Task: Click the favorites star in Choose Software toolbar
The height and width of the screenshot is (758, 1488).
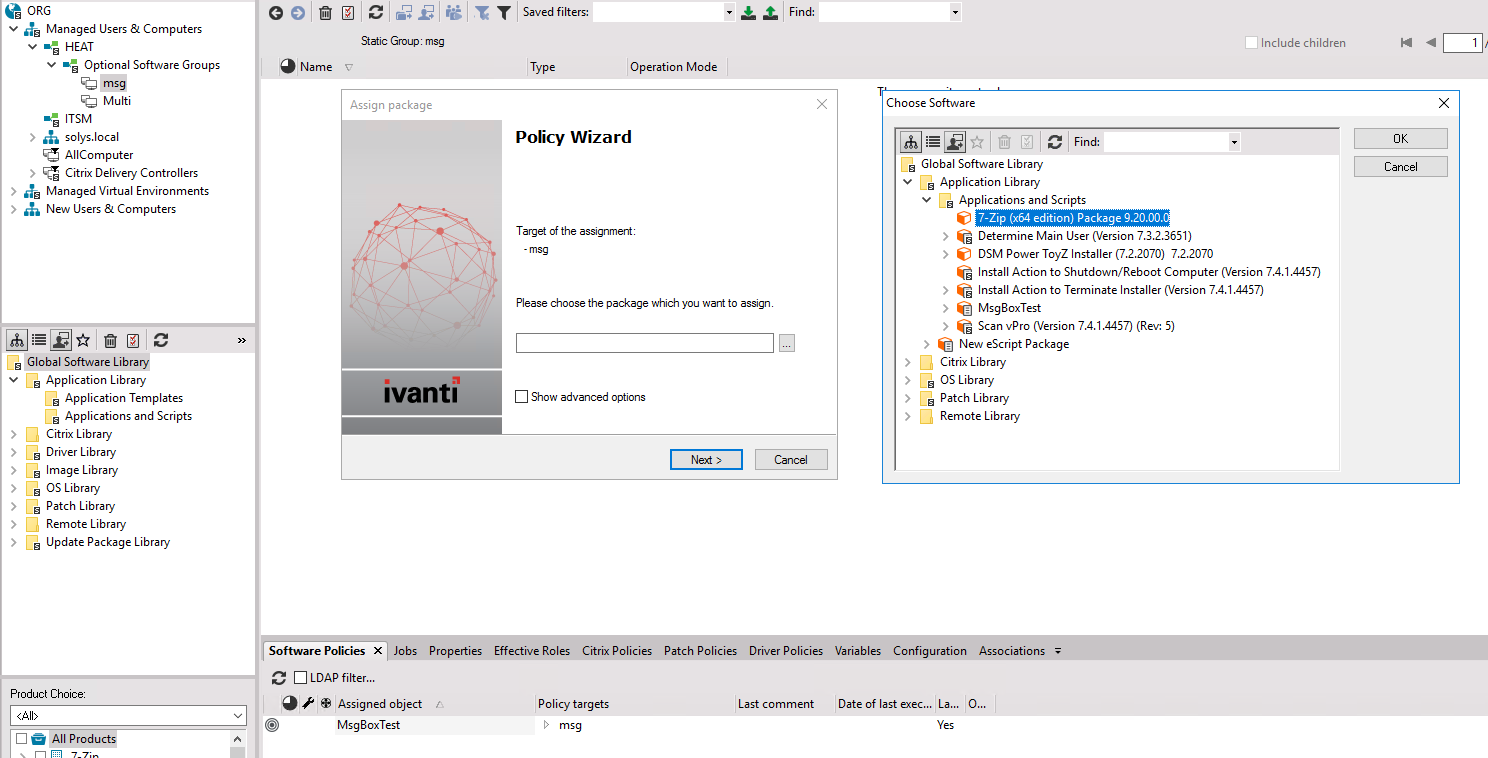Action: click(x=977, y=141)
